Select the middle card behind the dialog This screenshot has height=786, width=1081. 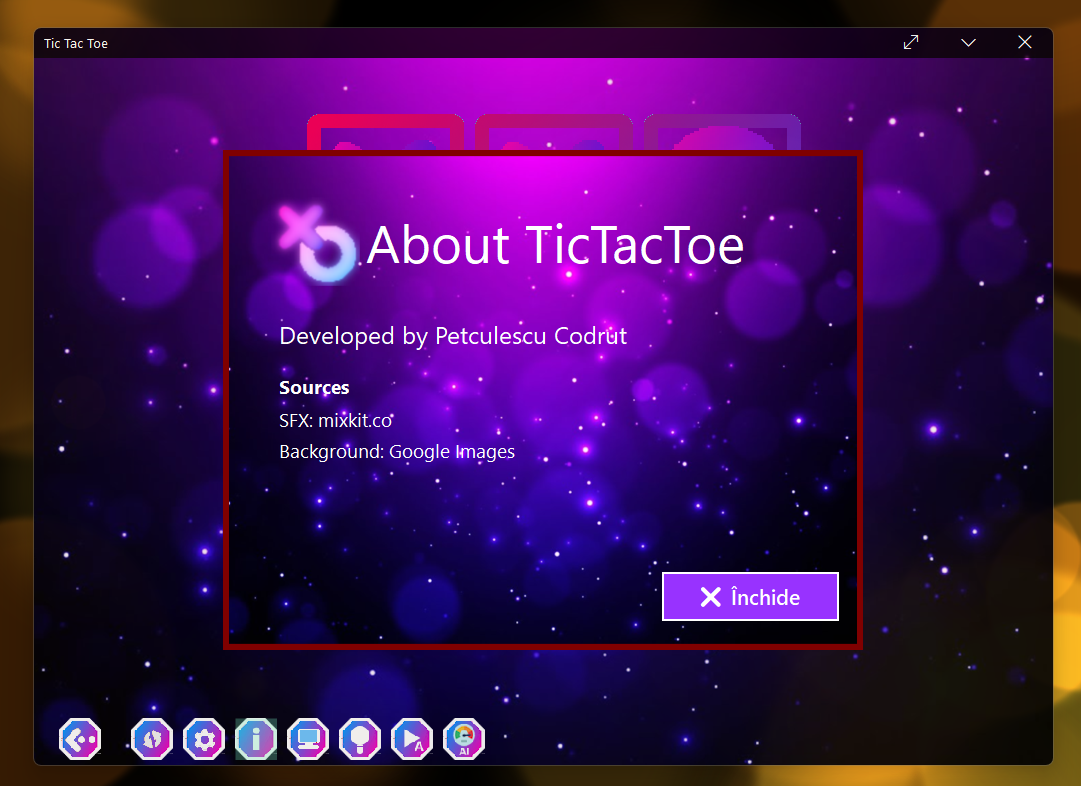(x=554, y=132)
